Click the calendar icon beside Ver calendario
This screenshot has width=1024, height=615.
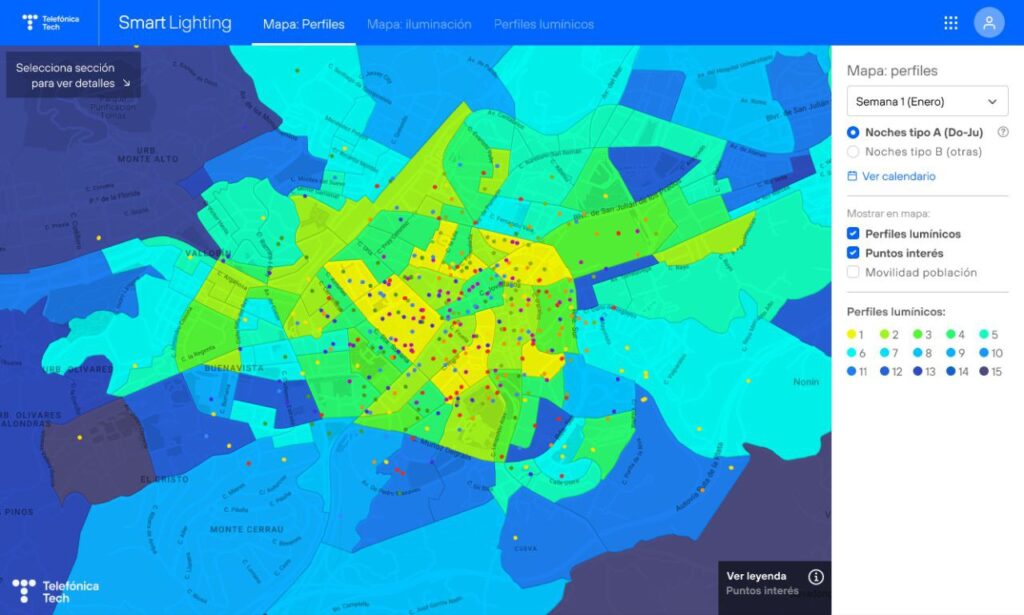point(852,176)
